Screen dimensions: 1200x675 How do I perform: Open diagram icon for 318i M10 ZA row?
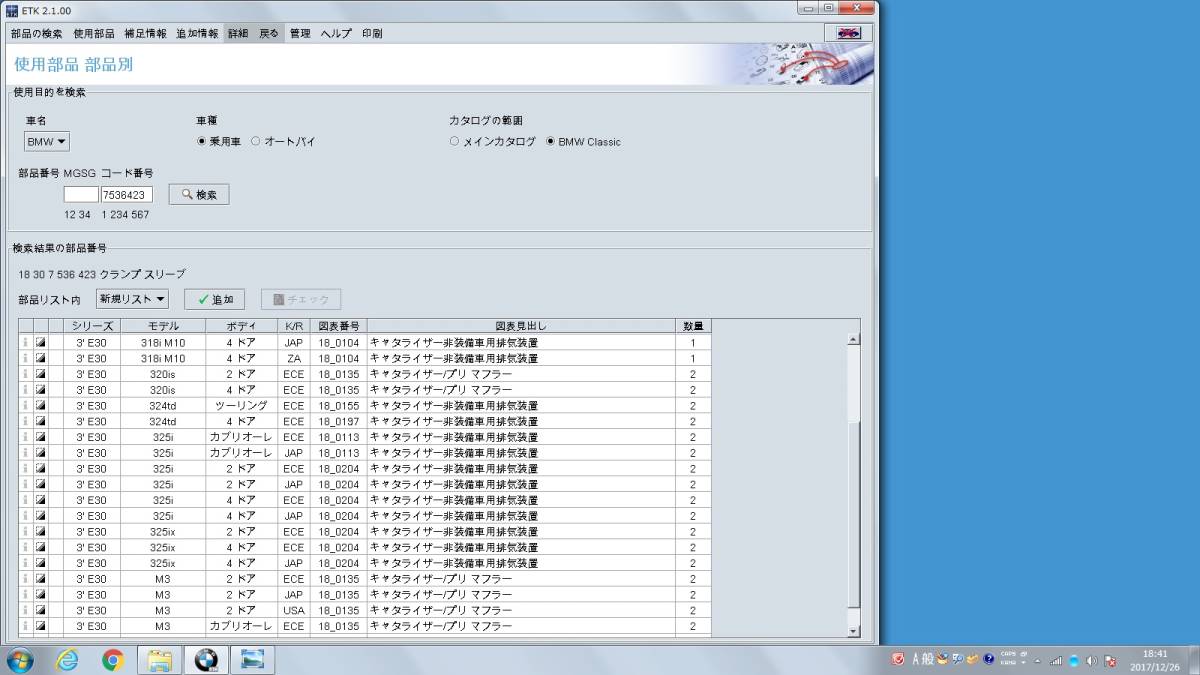pos(41,358)
